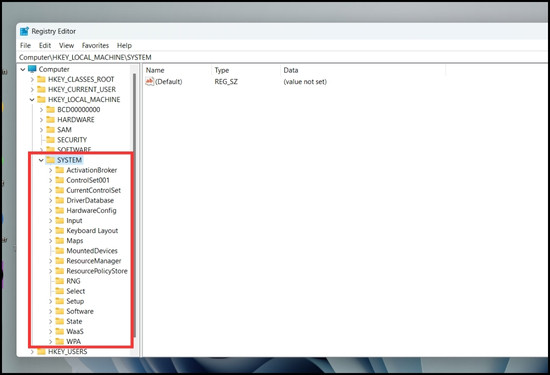Image resolution: width=550 pixels, height=375 pixels.
Task: Select the ActivationBroker key label
Action: [x=92, y=170]
